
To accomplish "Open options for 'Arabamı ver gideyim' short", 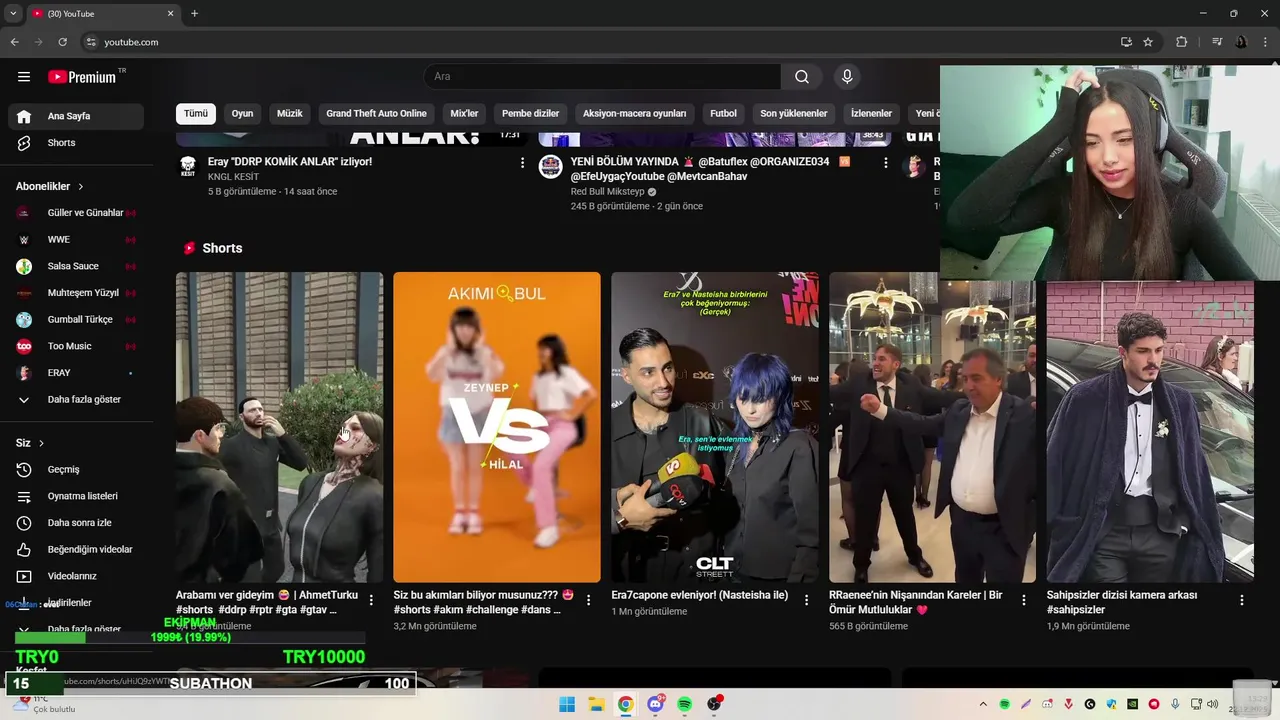I will tap(371, 600).
